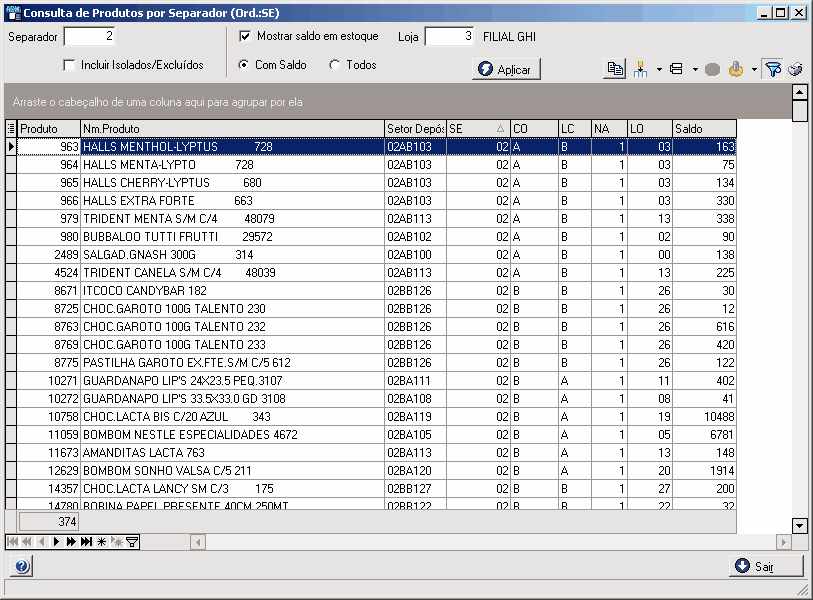Open help with the question mark button

(22, 566)
